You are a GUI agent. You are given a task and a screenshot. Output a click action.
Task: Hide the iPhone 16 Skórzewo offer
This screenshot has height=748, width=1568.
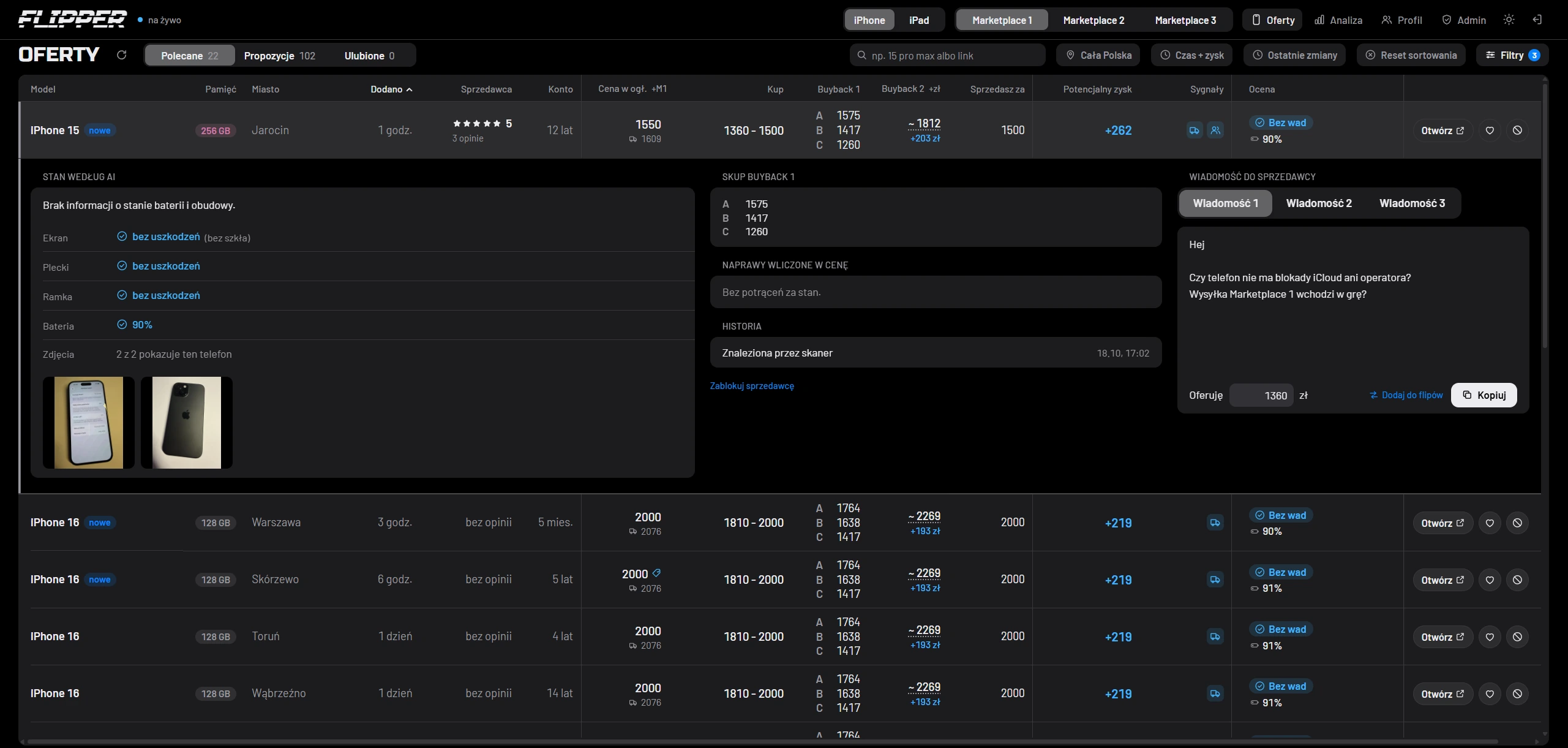click(1517, 580)
